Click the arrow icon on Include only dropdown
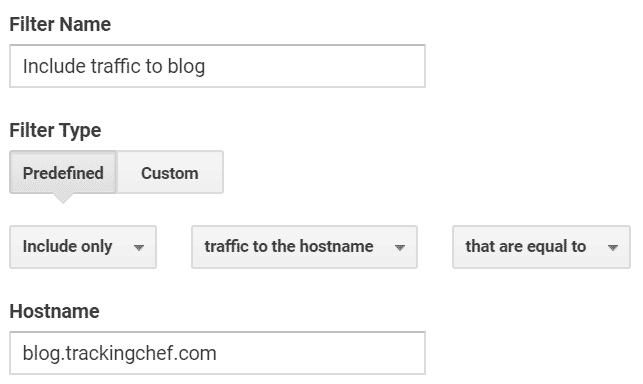Image resolution: width=643 pixels, height=384 pixels. coord(139,247)
